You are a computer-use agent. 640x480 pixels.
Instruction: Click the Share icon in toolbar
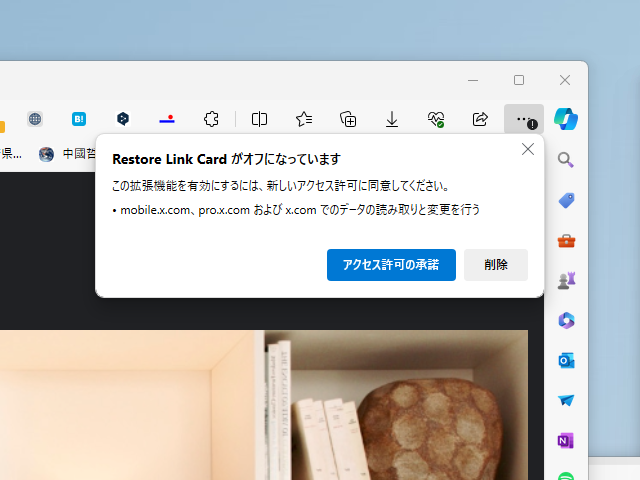(480, 119)
